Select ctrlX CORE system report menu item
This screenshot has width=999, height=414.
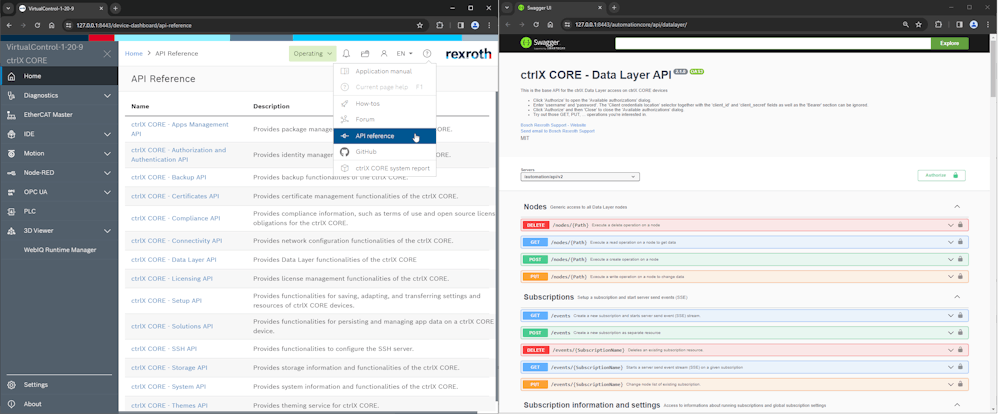coord(385,168)
